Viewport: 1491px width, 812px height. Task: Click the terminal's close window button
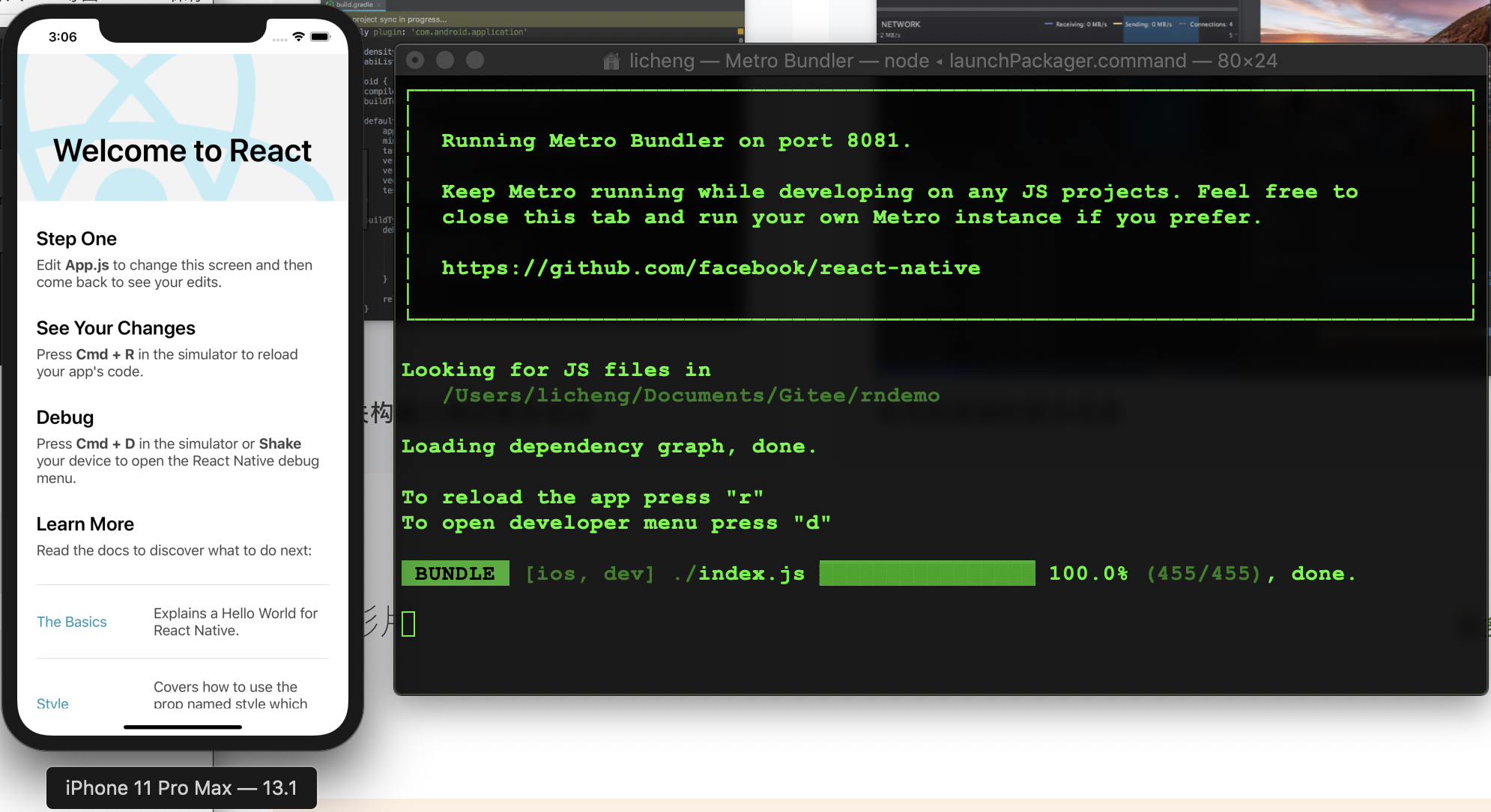tap(415, 60)
